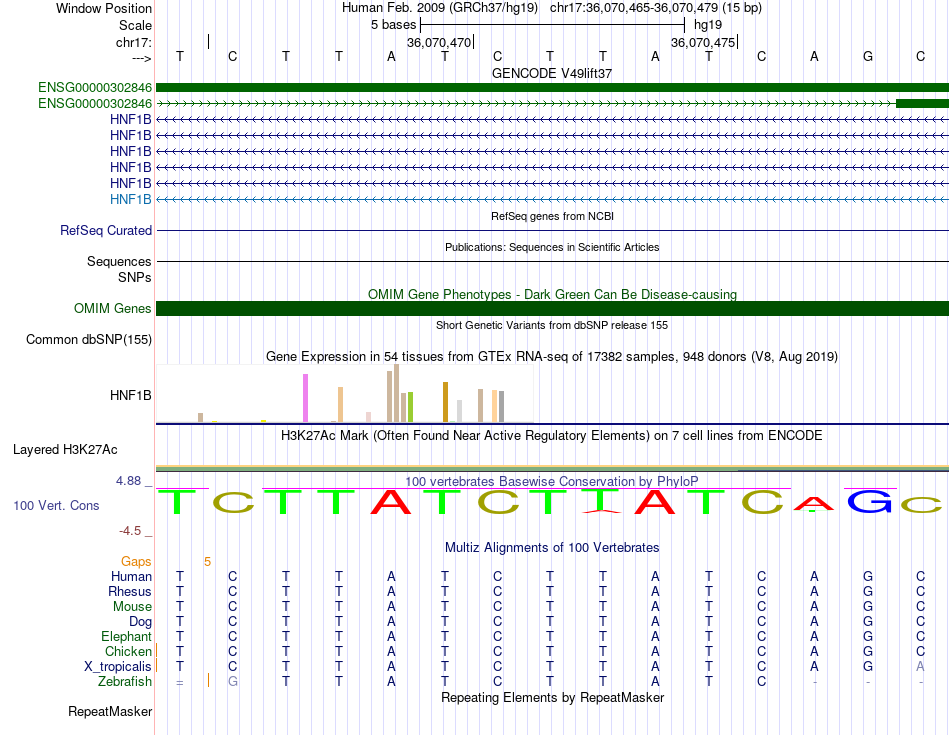950x735 pixels.
Task: Open OMIM Gene Phenotypes track title
Action: pyautogui.click(x=552, y=294)
